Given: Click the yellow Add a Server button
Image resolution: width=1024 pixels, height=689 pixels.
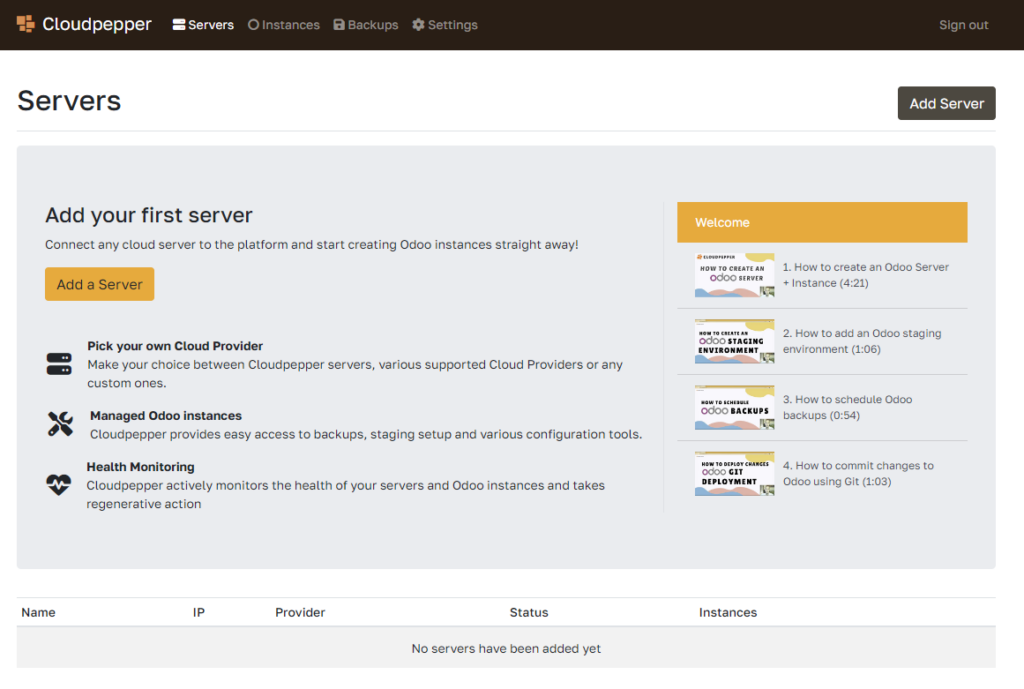Looking at the screenshot, I should click(99, 284).
